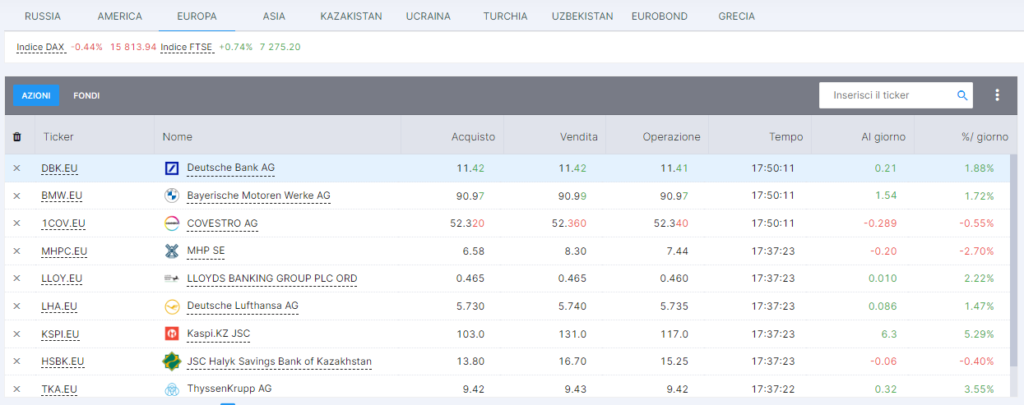Sort by the Vendita column header

pos(579,137)
